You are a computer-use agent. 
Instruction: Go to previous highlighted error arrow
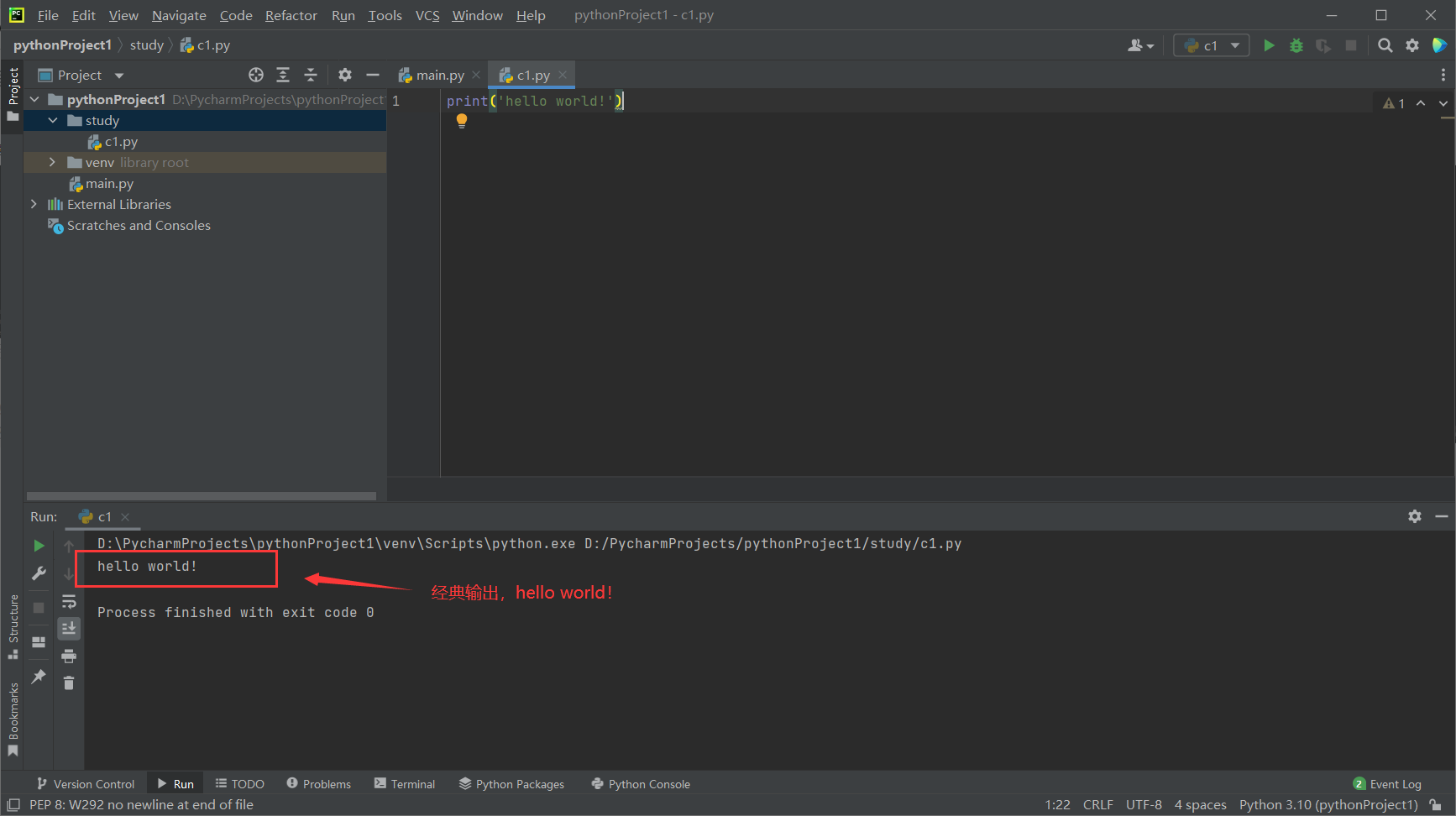click(x=1421, y=103)
